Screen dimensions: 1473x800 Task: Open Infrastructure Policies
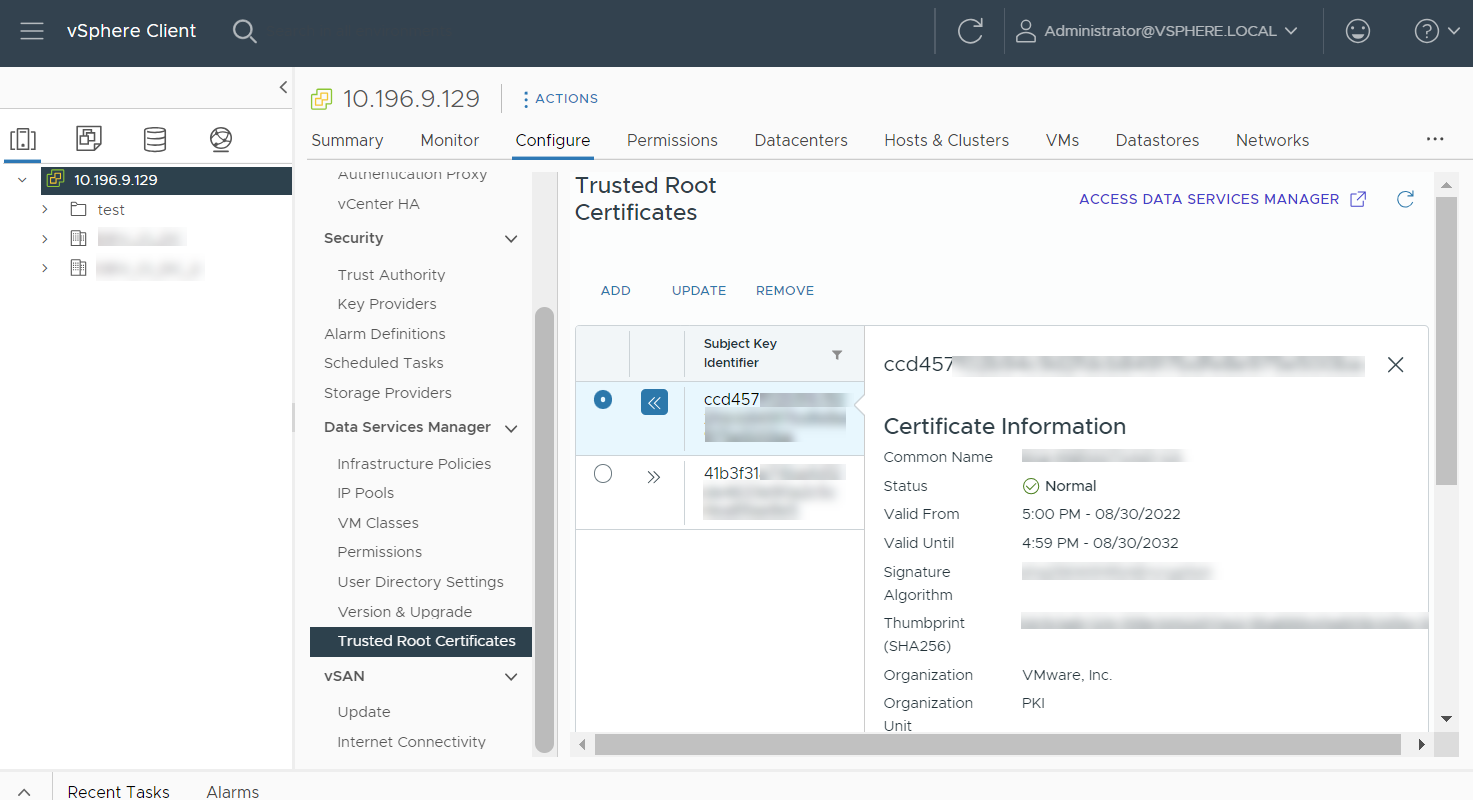[414, 464]
